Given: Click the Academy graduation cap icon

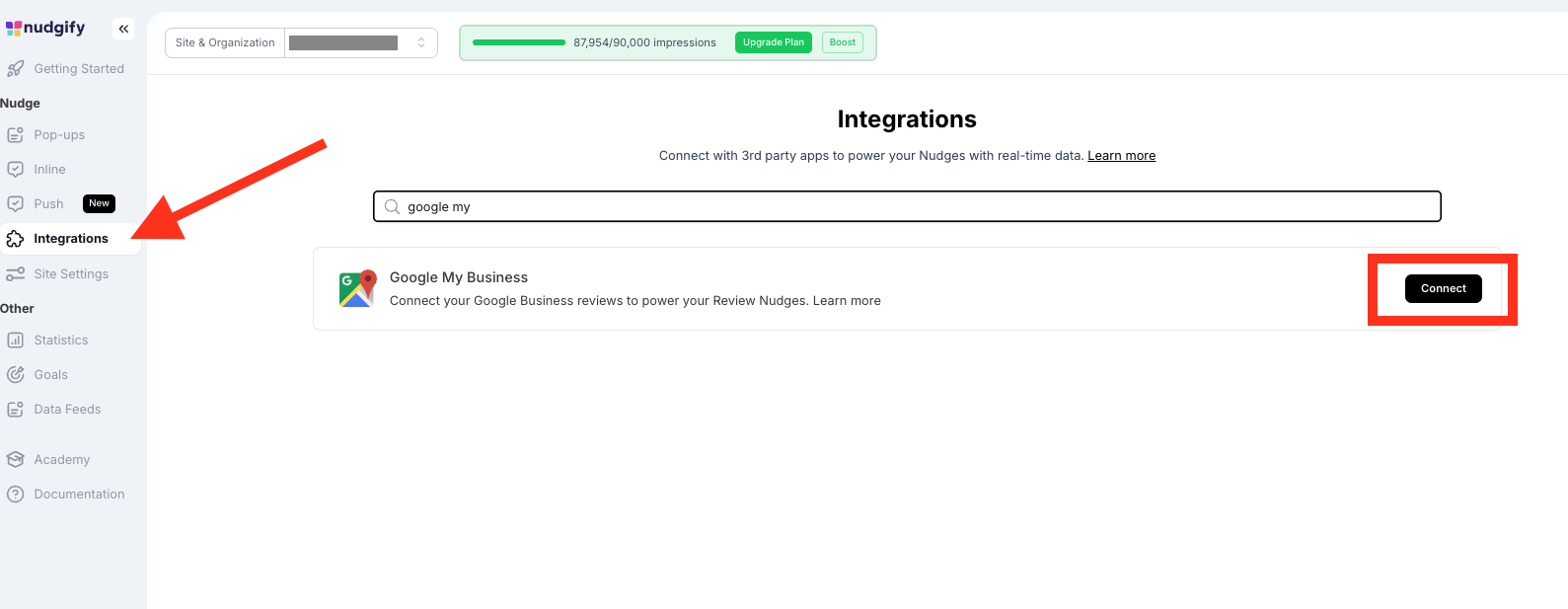Looking at the screenshot, I should 15,460.
